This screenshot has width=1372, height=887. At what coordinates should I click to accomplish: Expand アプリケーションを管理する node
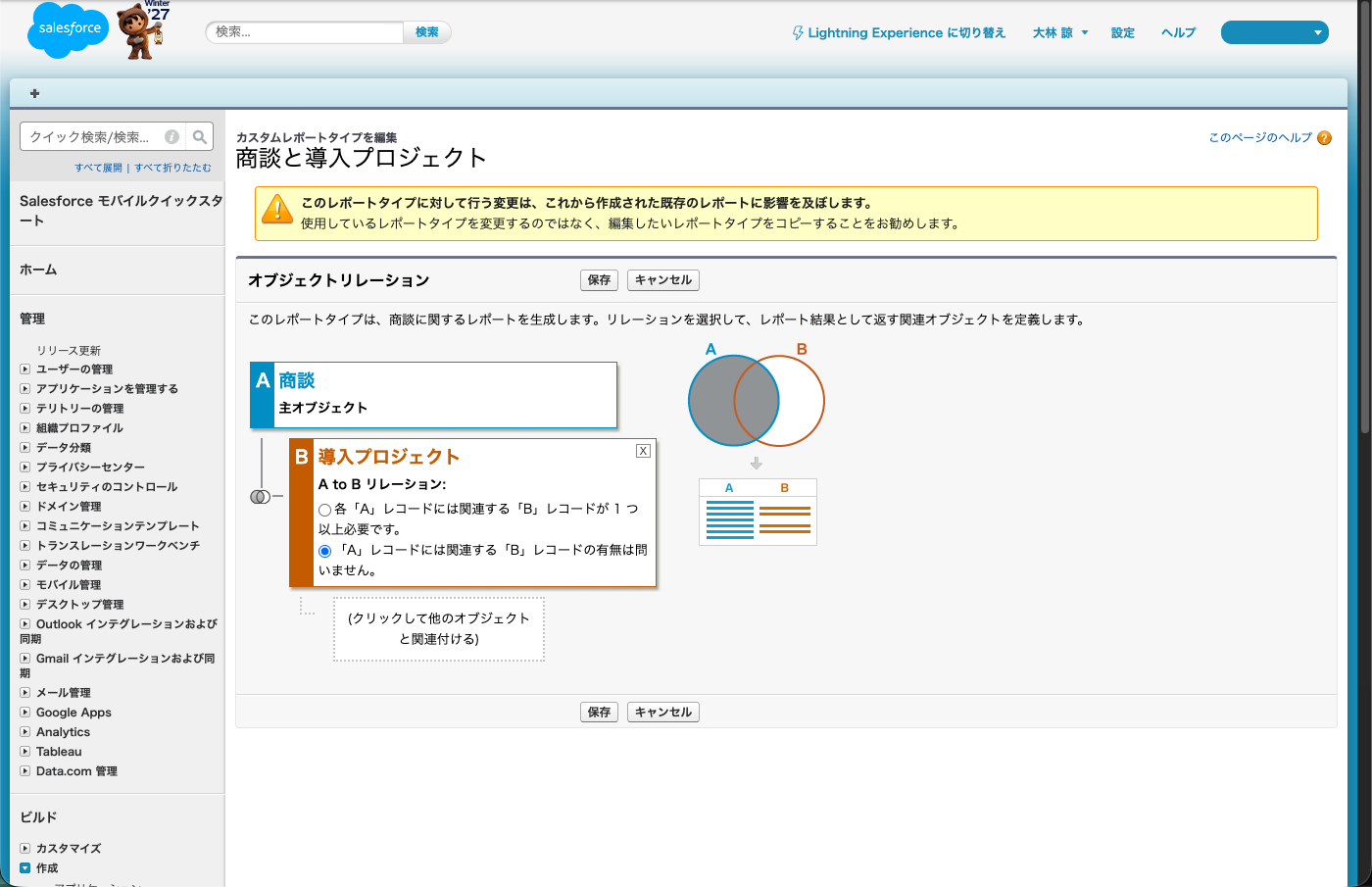click(x=25, y=389)
